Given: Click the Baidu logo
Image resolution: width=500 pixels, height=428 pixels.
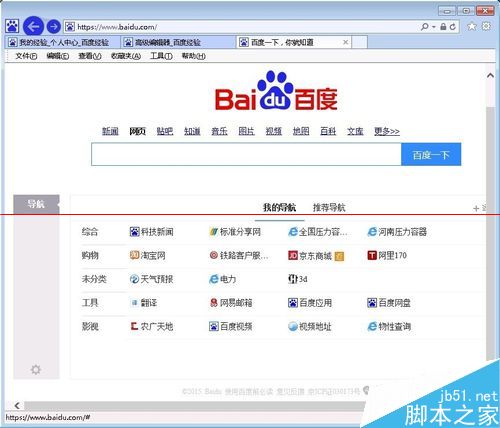Looking at the screenshot, I should tap(276, 91).
